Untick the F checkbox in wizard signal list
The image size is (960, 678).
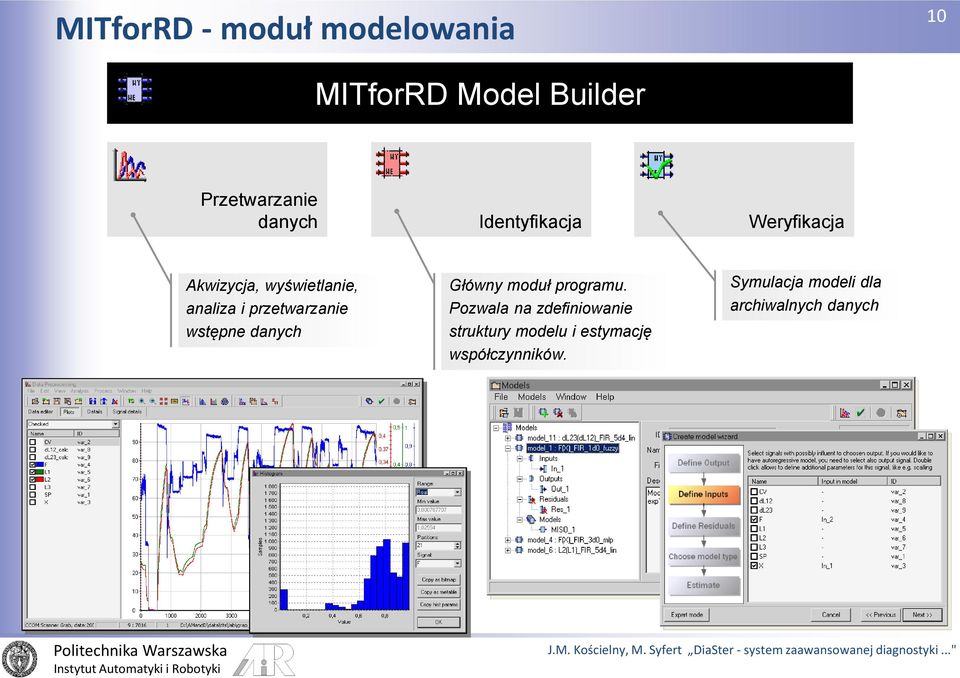click(754, 519)
